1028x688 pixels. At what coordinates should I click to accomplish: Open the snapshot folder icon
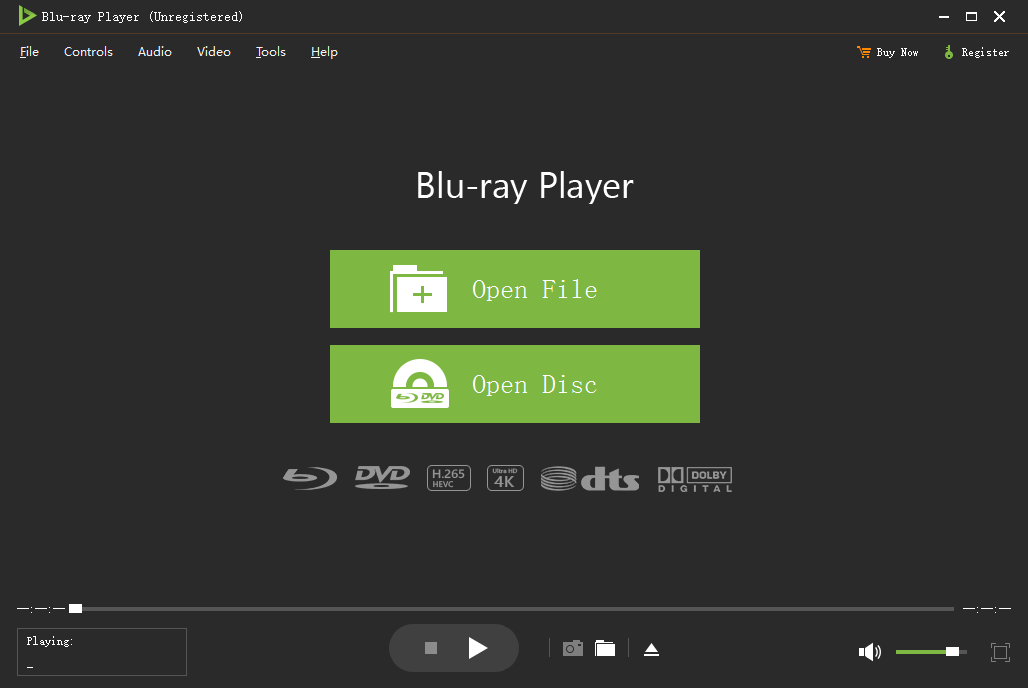click(605, 649)
